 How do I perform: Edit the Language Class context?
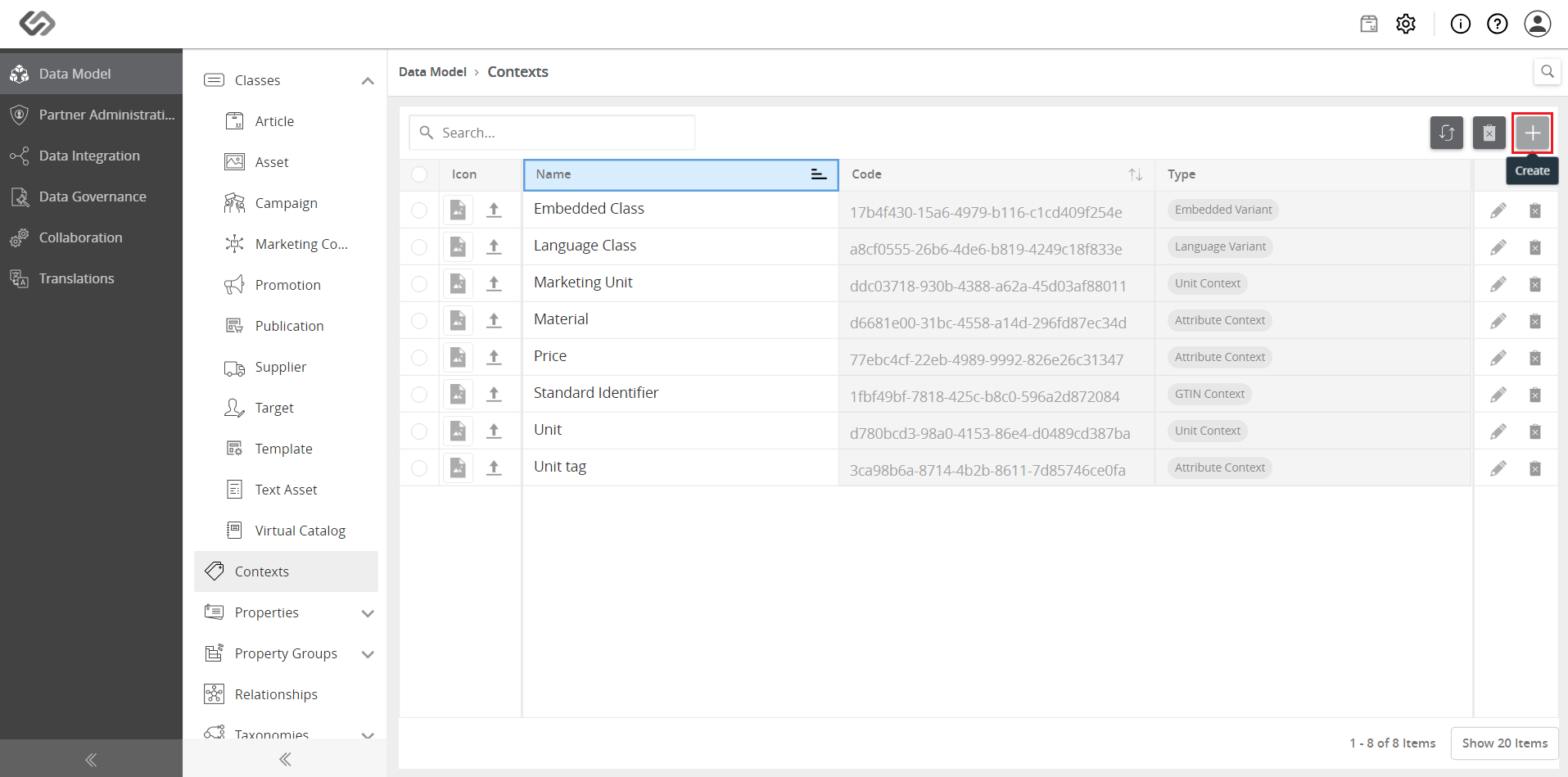[x=1498, y=247]
